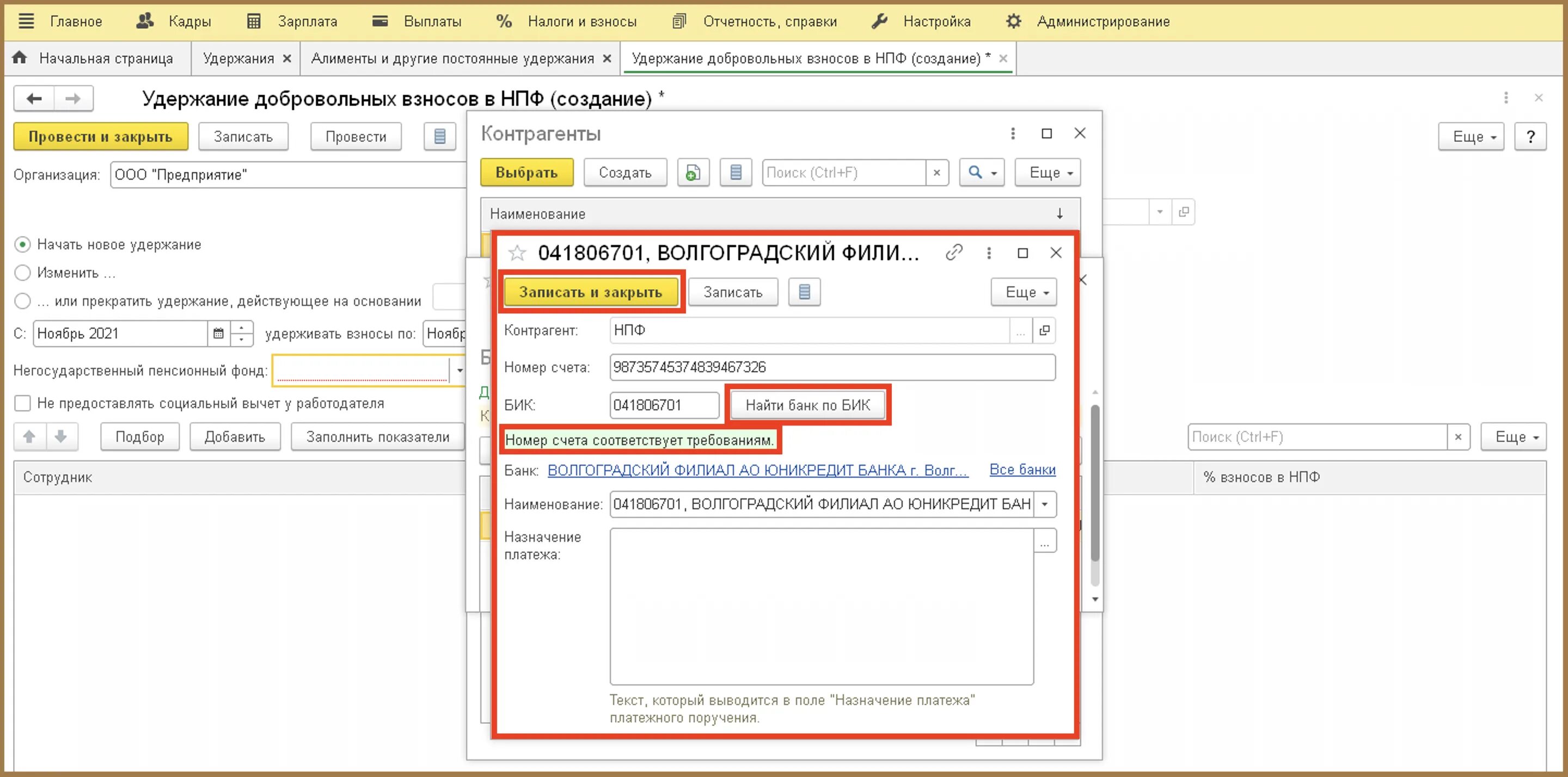1568x777 pixels.
Task: Click Провести и закрыть button
Action: pos(100,137)
